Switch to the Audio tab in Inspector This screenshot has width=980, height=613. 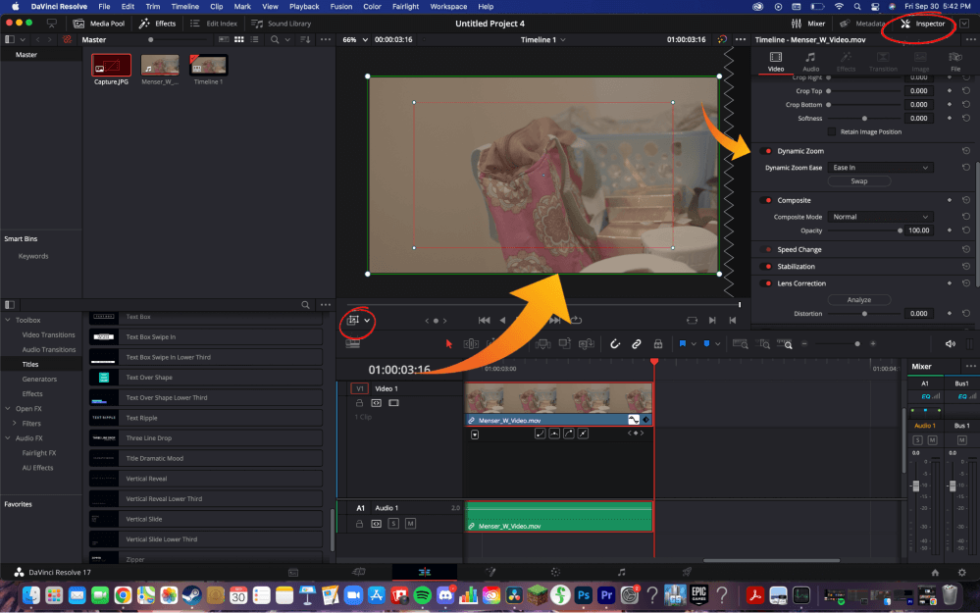tap(810, 62)
